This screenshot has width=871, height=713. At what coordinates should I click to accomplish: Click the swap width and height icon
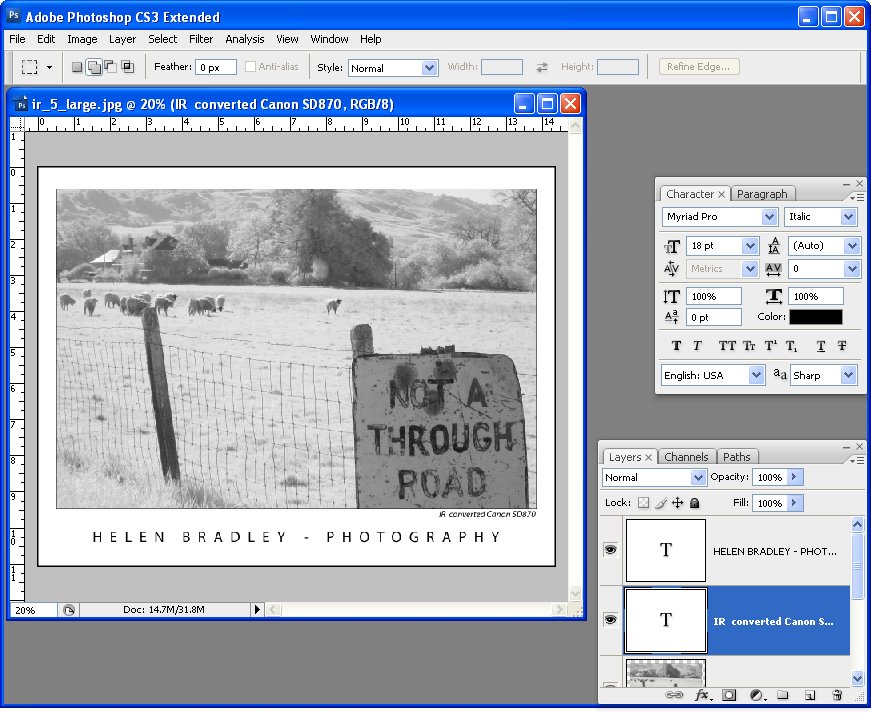pyautogui.click(x=542, y=67)
